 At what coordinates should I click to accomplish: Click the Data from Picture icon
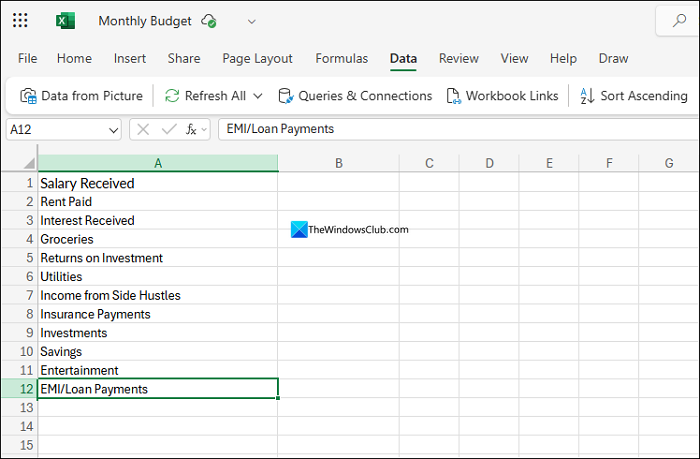[x=28, y=96]
